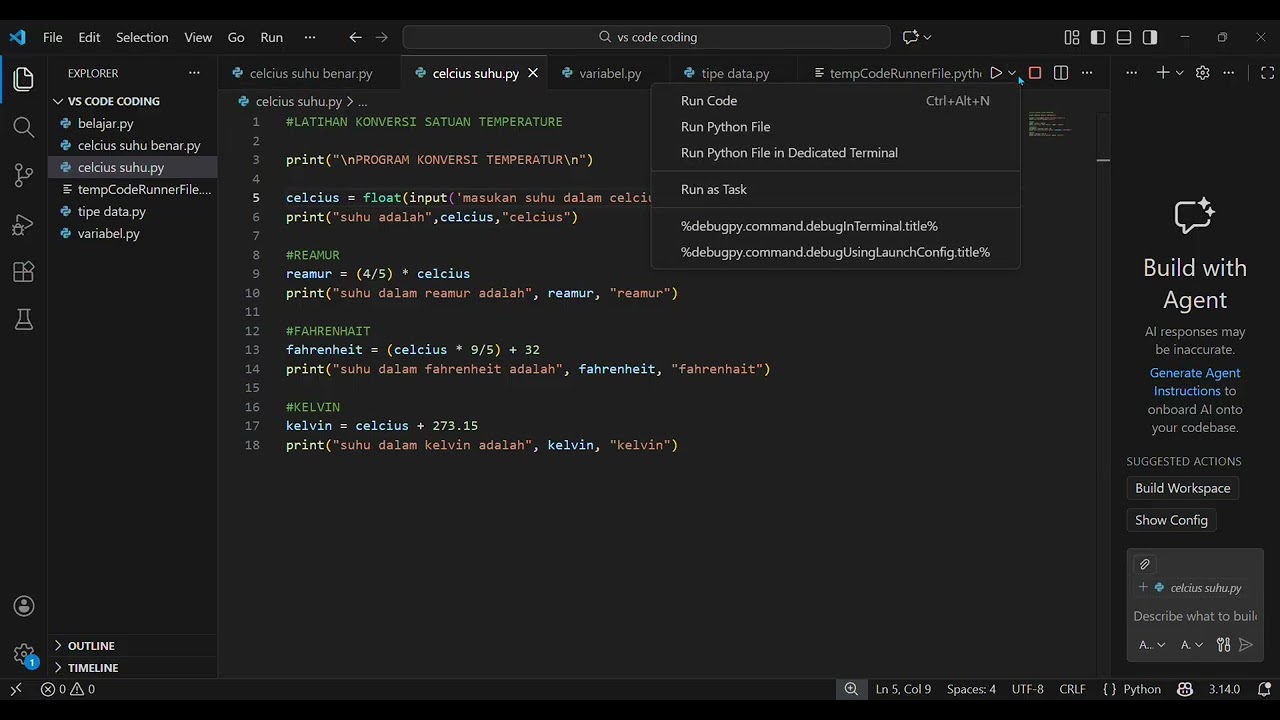Open notifications bell in status bar
Screen dimensions: 1280x720
pyautogui.click(x=1264, y=689)
